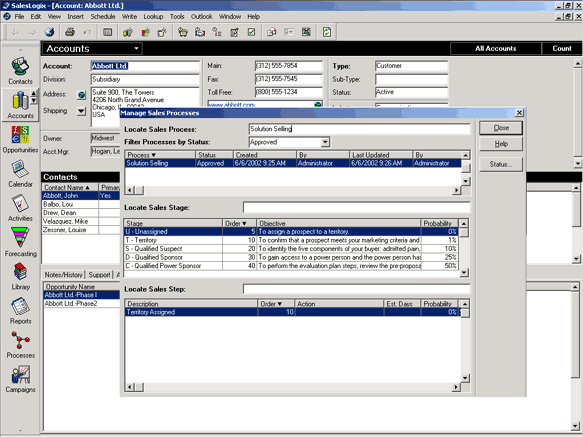This screenshot has width=583, height=437.
Task: Click the globe web toolbar icon
Action: (49, 32)
